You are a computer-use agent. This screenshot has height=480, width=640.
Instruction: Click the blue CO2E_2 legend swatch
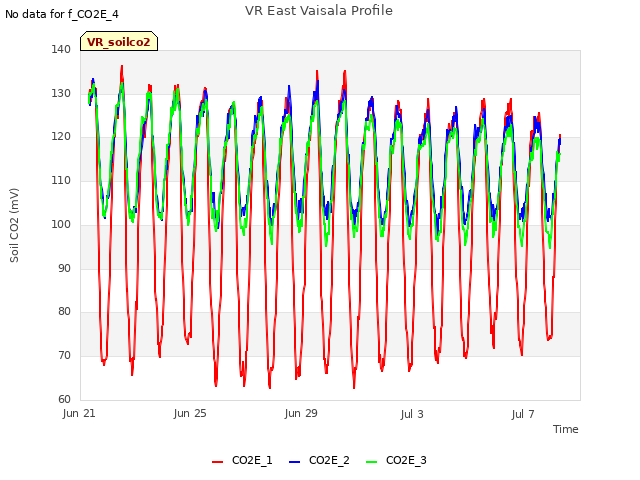[x=294, y=462]
